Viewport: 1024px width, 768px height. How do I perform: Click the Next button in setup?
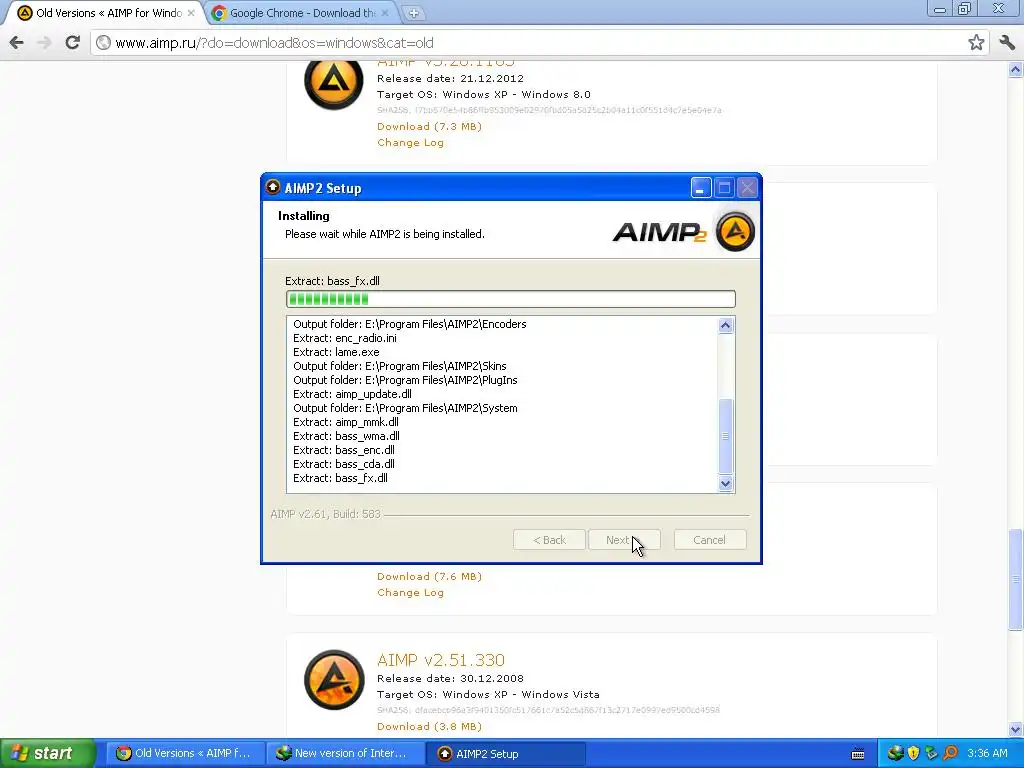[624, 540]
